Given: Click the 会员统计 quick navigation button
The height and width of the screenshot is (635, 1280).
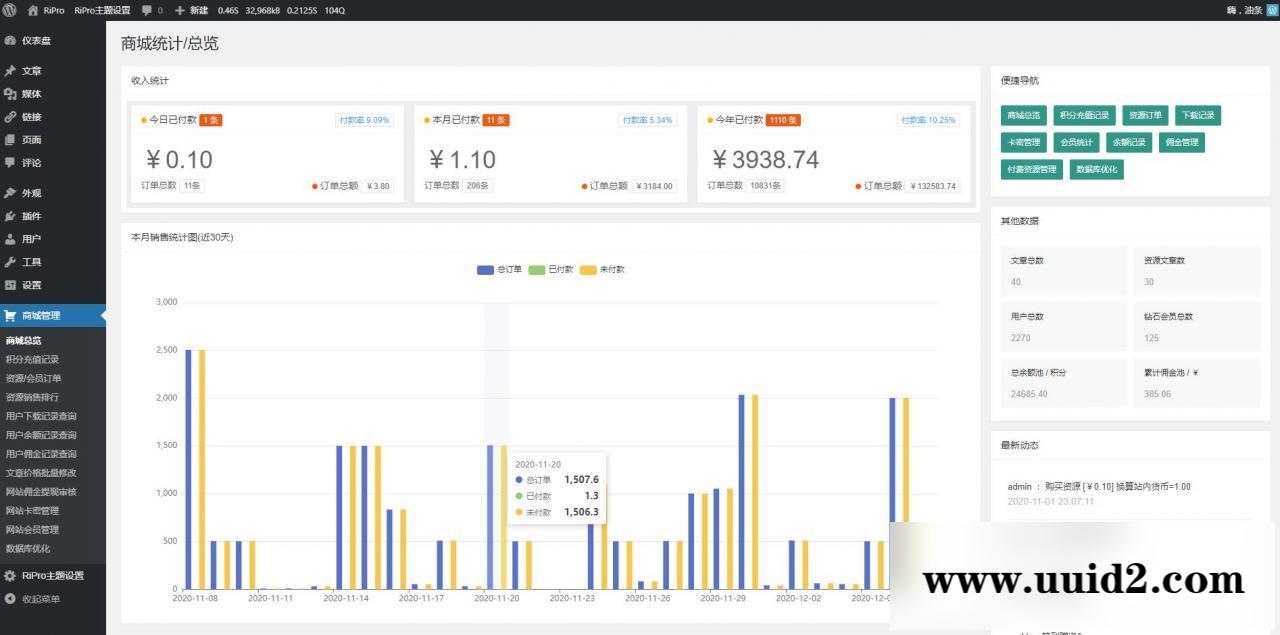Looking at the screenshot, I should pos(1077,142).
